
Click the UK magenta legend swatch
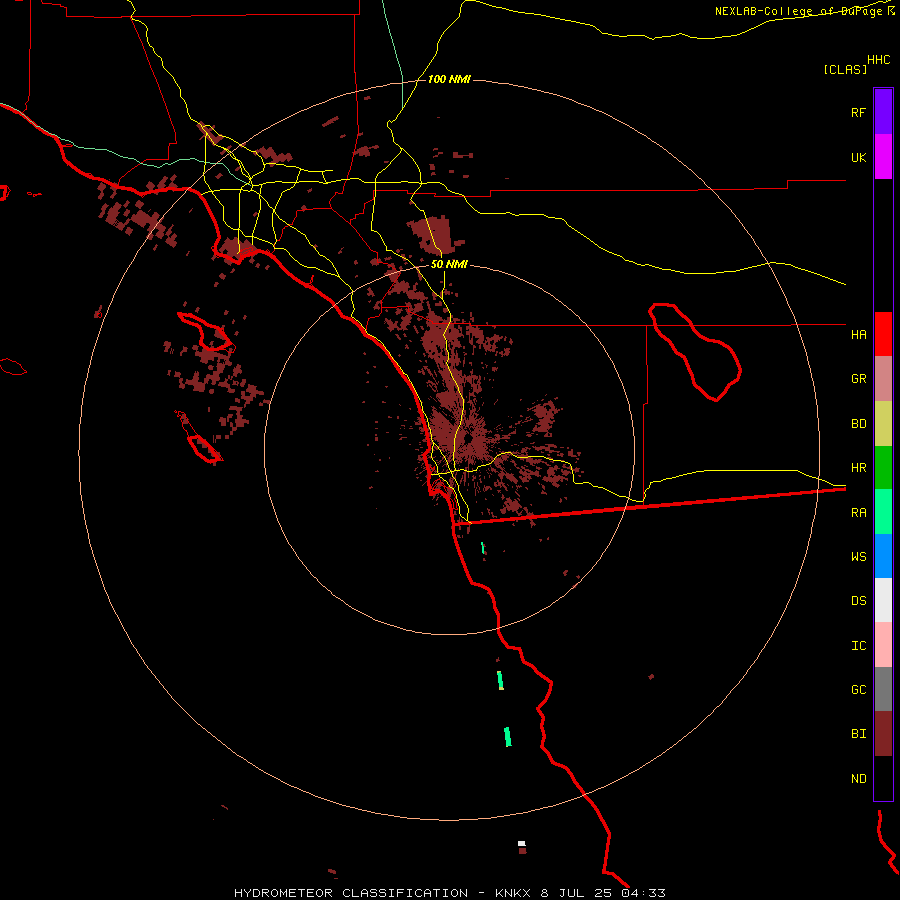883,157
